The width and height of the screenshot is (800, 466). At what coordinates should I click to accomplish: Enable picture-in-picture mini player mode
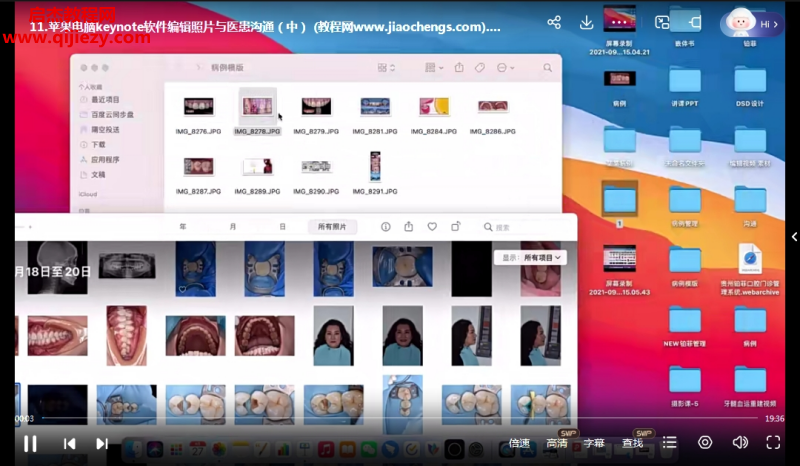click(x=662, y=22)
